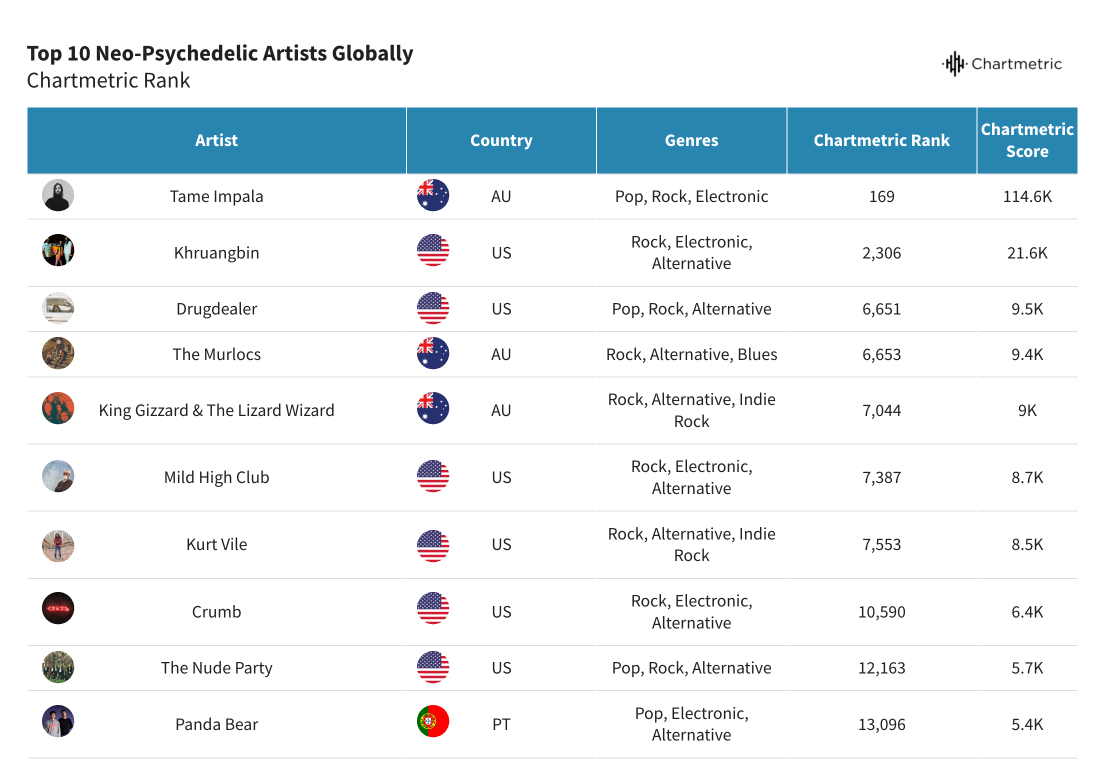Open the Kurt Vile artist name
Screen dimensions: 1095x778
[216, 545]
